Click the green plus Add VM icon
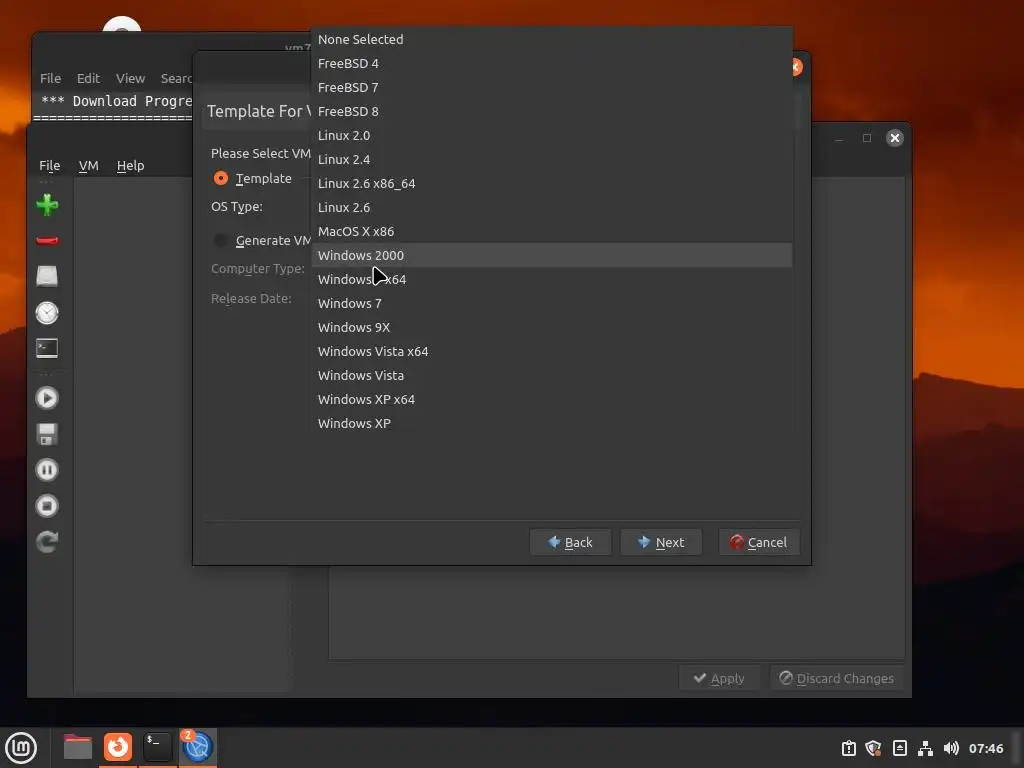This screenshot has width=1024, height=768. coord(47,205)
